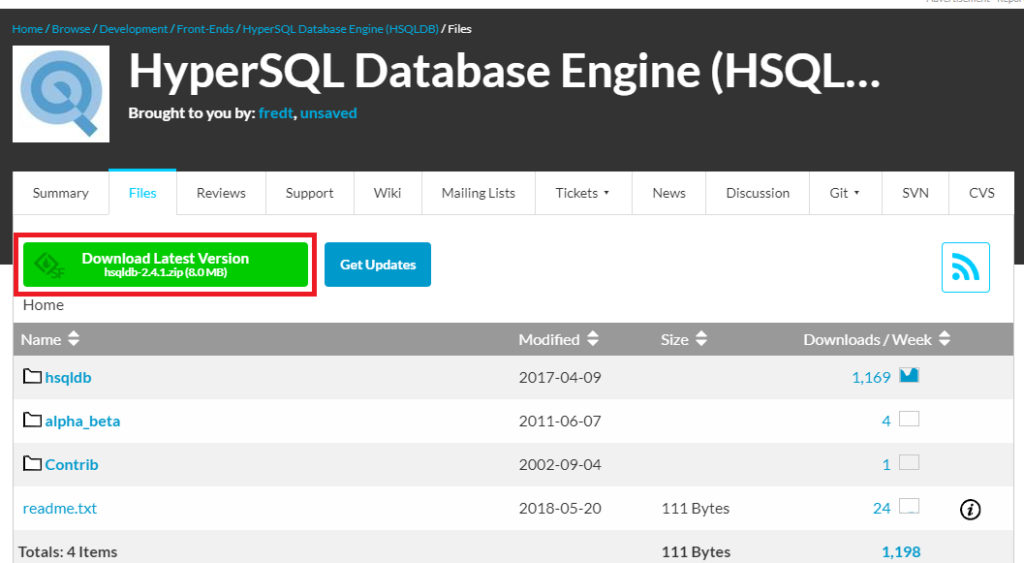Open the Reviews tab
Image resolution: width=1024 pixels, height=563 pixels.
point(221,193)
